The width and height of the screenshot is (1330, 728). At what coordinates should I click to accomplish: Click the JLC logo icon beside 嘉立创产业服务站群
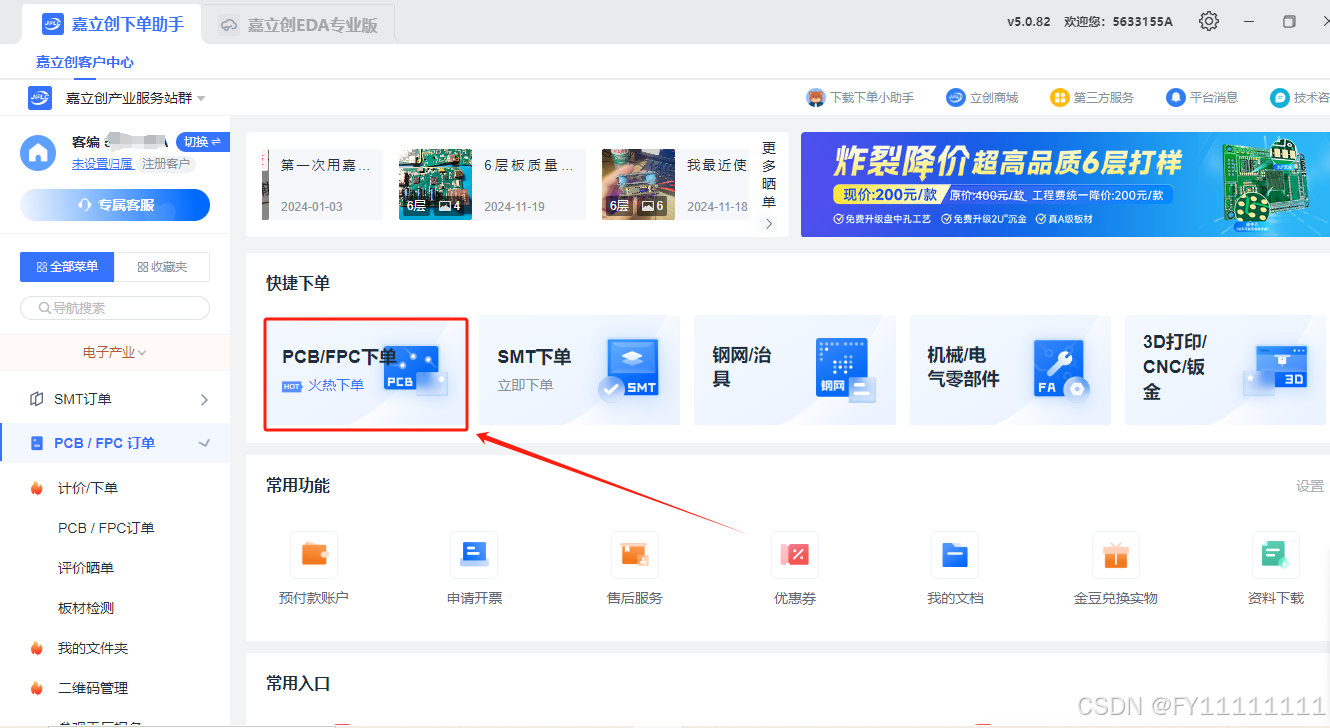pos(40,97)
